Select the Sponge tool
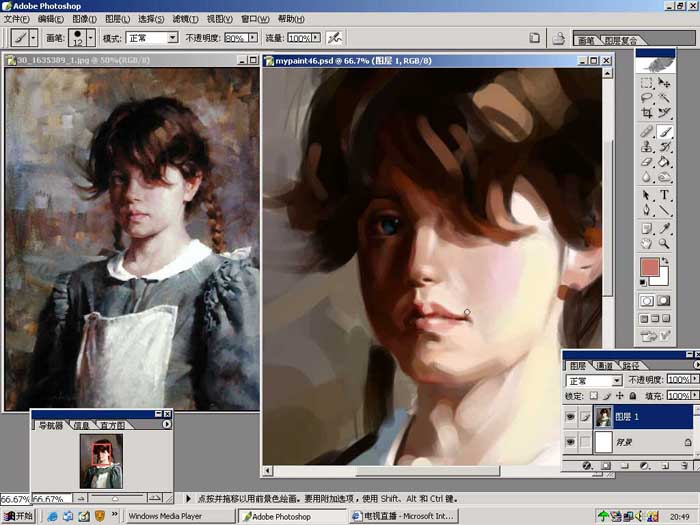Image resolution: width=700 pixels, height=525 pixels. coord(664,177)
